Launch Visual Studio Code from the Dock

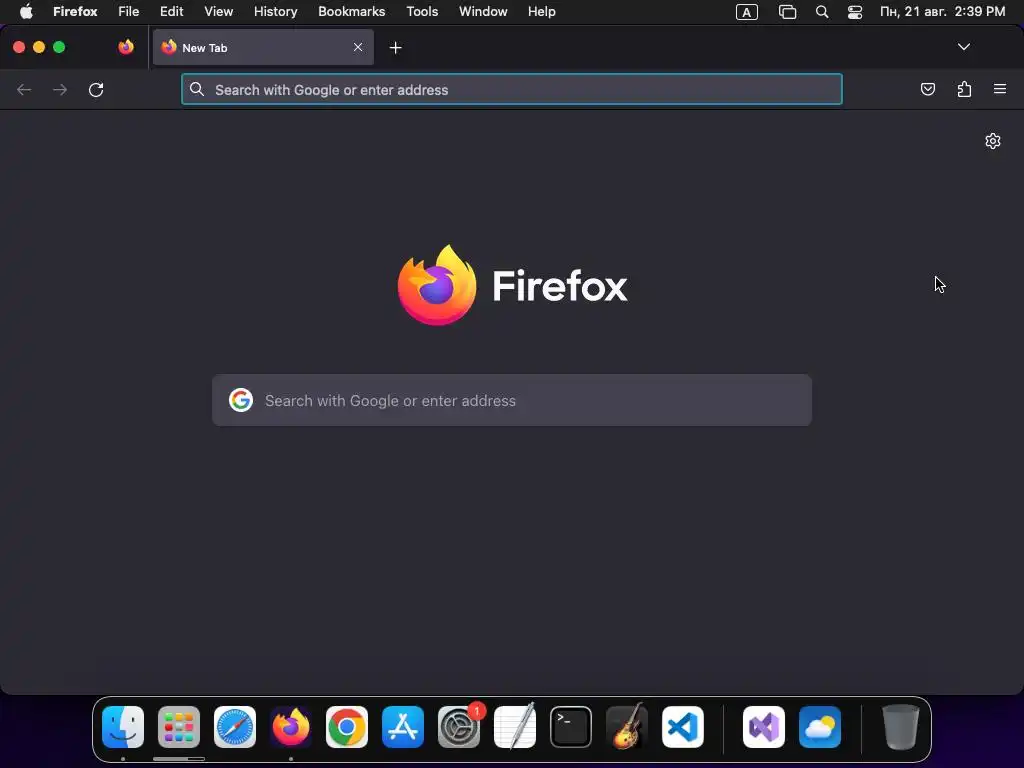pyautogui.click(x=683, y=727)
